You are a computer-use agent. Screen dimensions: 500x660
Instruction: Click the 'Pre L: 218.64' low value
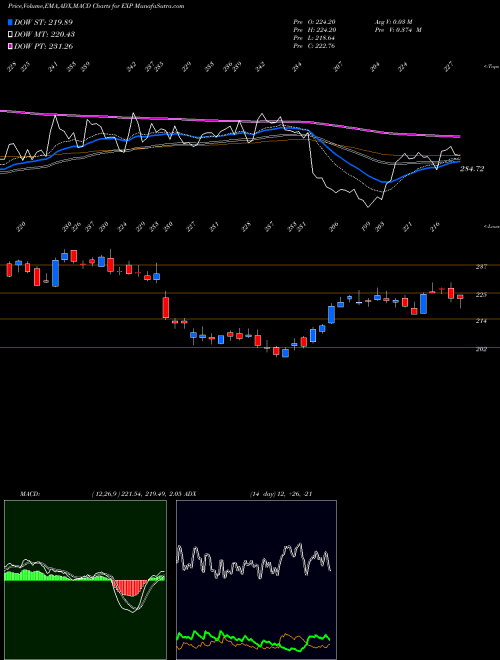click(x=314, y=38)
